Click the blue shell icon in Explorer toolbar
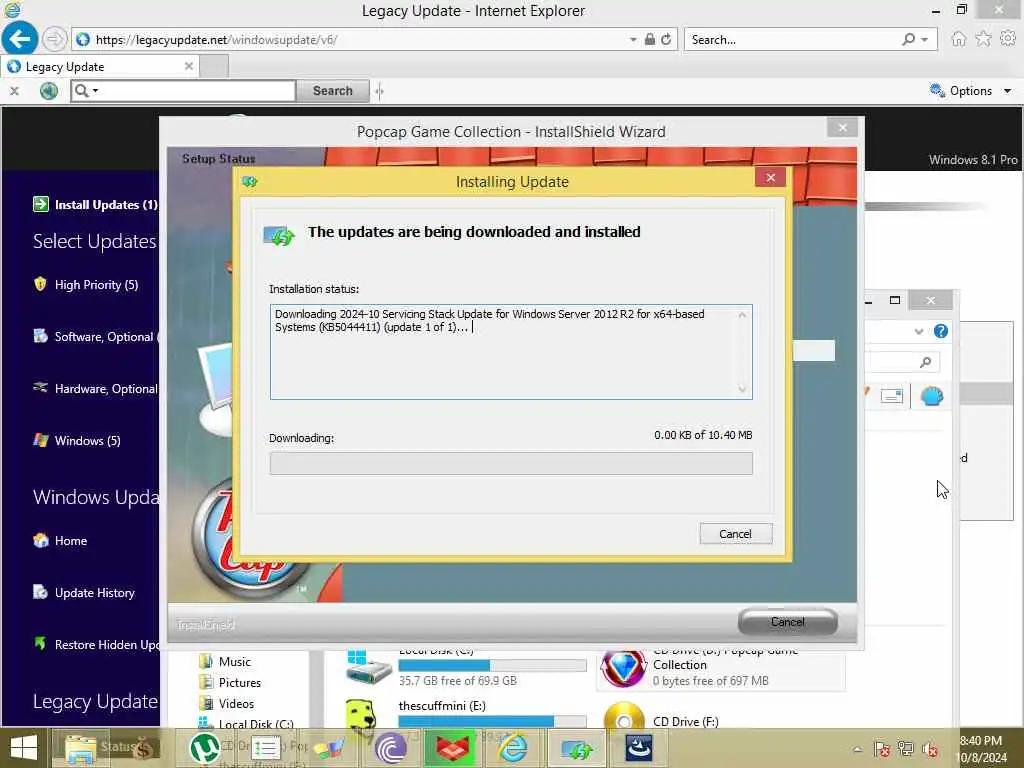The width and height of the screenshot is (1024, 768). coord(932,396)
